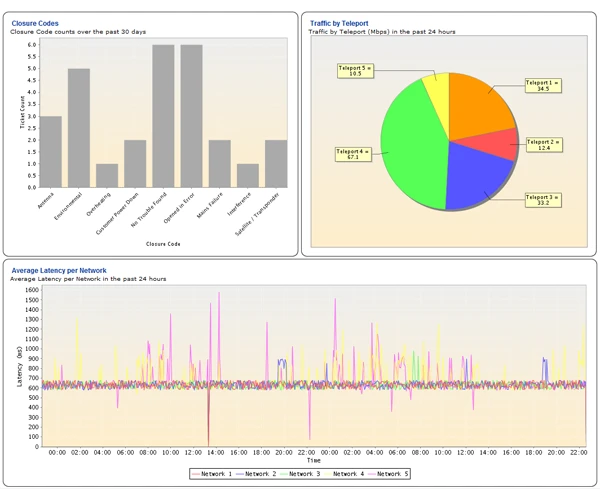The height and width of the screenshot is (500, 600).
Task: Select Network 1 in the latency legend
Action: (212, 474)
